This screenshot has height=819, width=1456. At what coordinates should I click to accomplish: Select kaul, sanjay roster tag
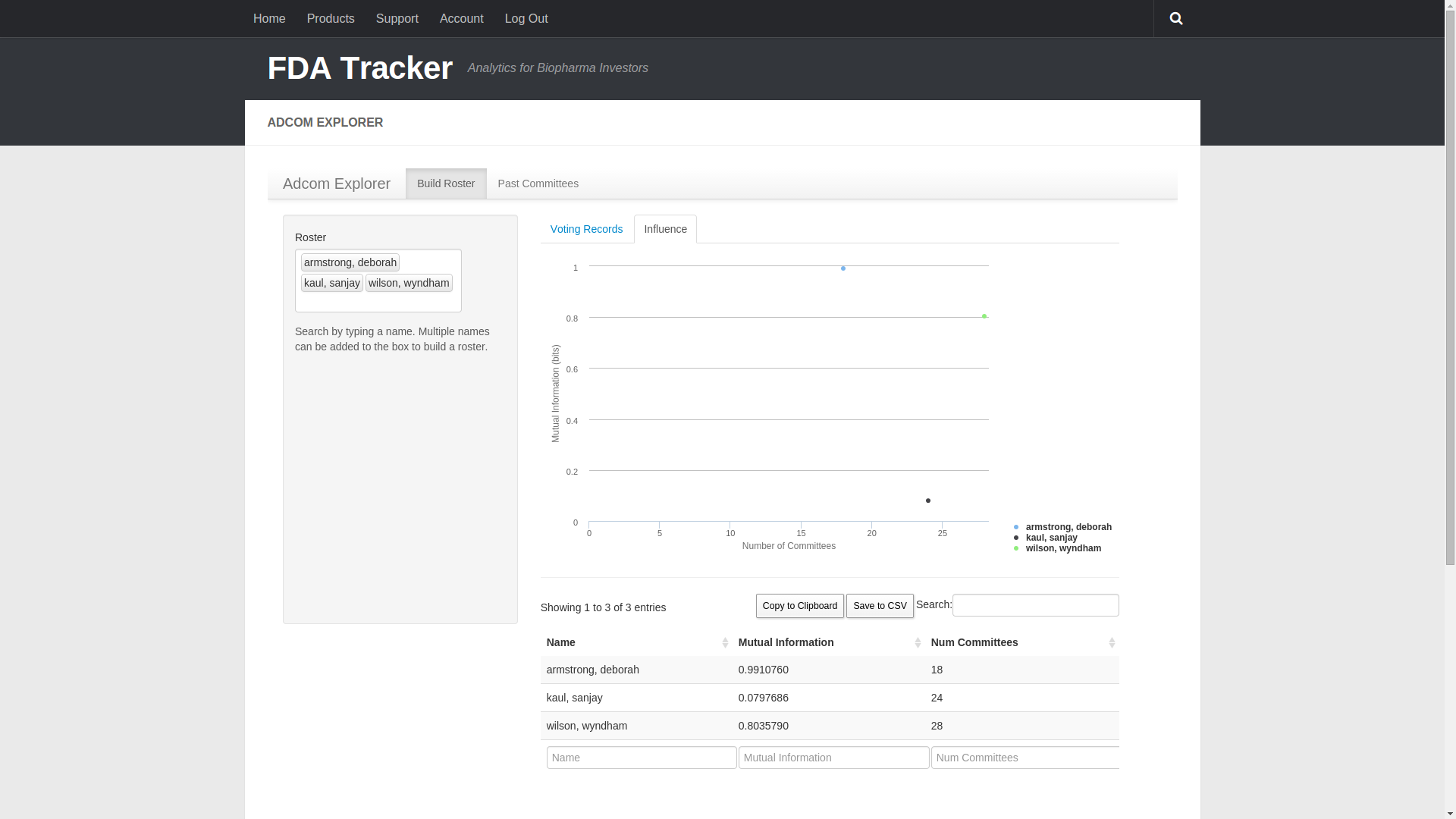coord(332,283)
